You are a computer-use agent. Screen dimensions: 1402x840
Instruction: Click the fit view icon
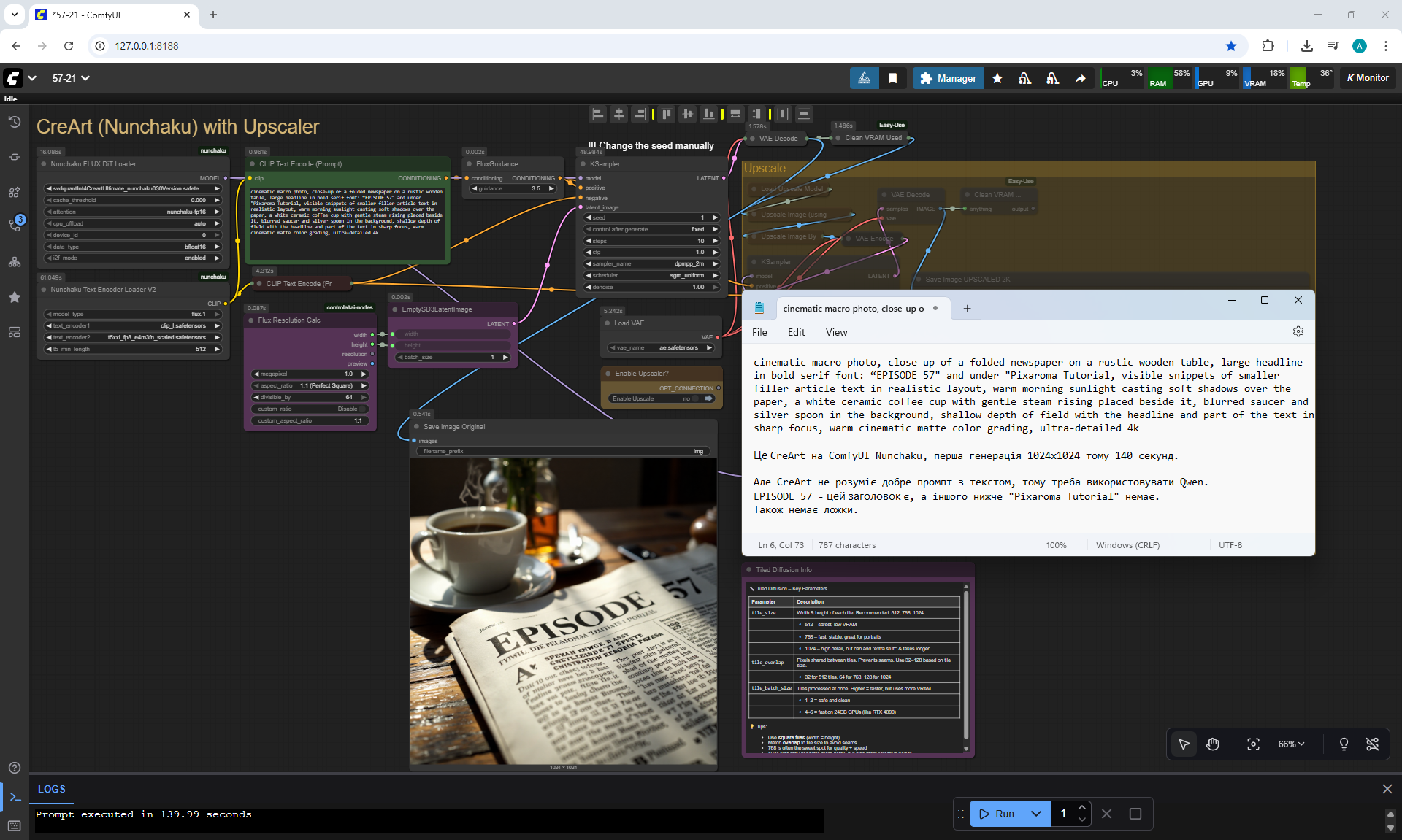pyautogui.click(x=1253, y=744)
